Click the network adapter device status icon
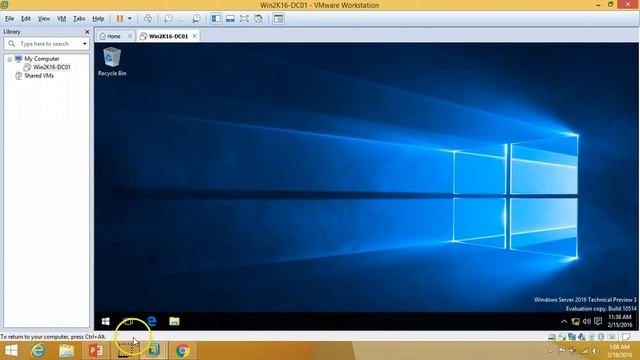Screen dimensions: 640x360 coord(571,337)
